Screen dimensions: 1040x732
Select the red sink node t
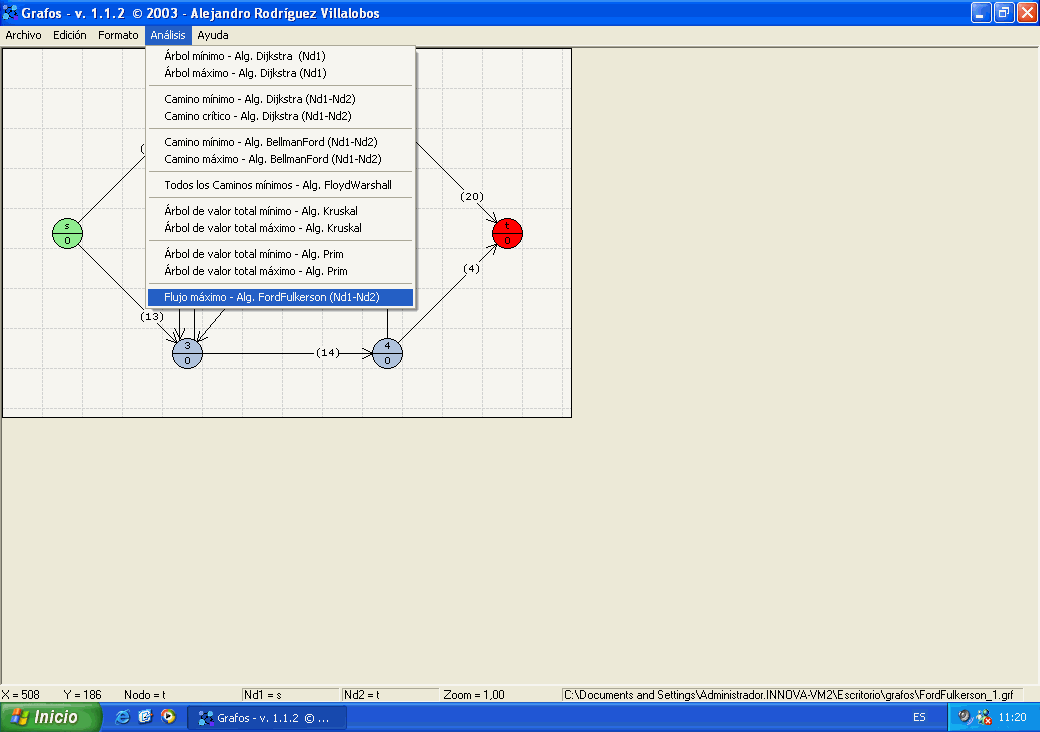pyautogui.click(x=507, y=233)
